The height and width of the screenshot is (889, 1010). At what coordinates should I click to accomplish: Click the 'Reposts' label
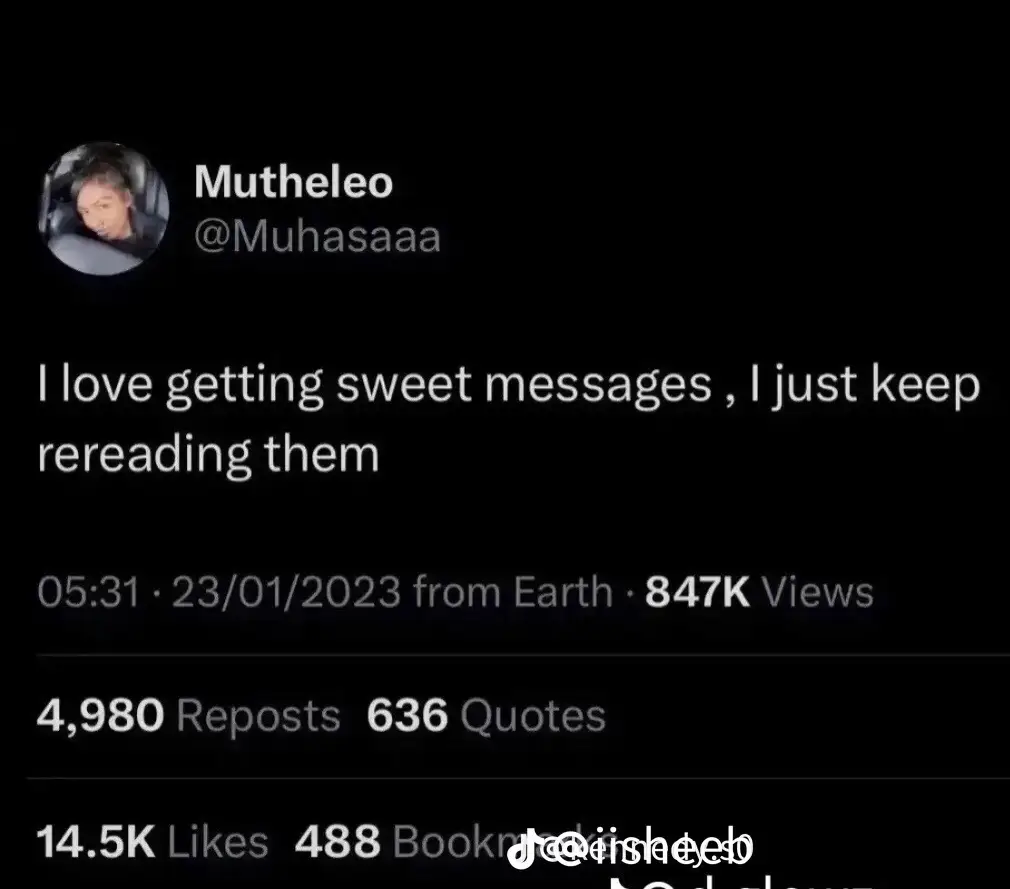point(258,716)
